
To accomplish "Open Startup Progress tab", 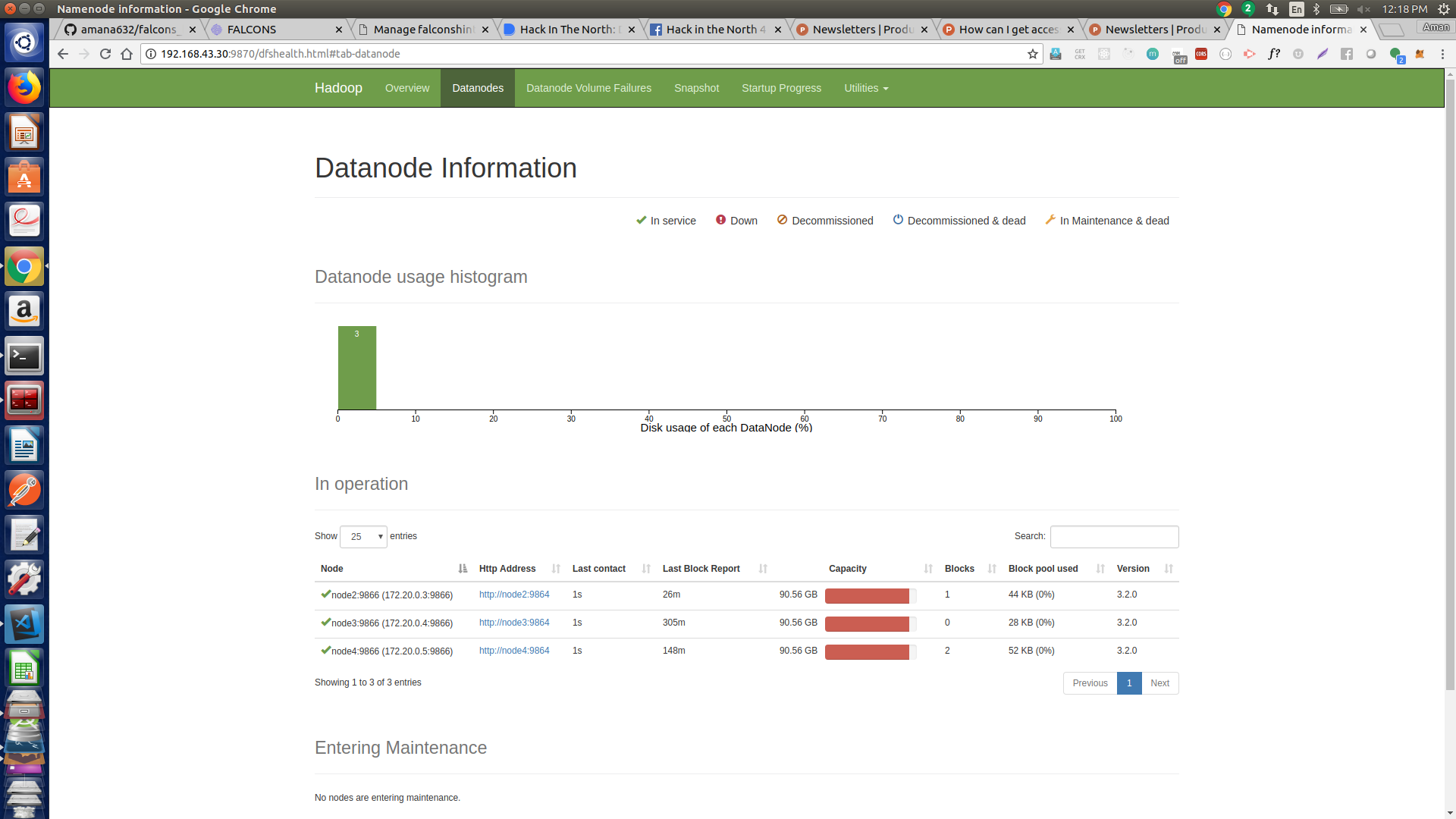I will coord(781,88).
